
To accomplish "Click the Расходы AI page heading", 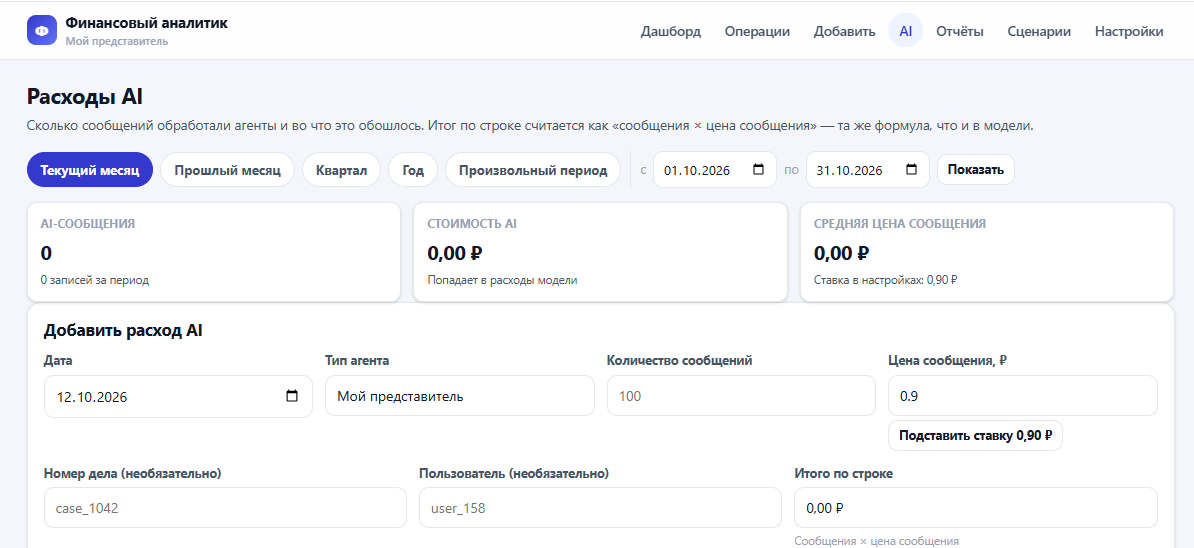I will click(x=85, y=97).
